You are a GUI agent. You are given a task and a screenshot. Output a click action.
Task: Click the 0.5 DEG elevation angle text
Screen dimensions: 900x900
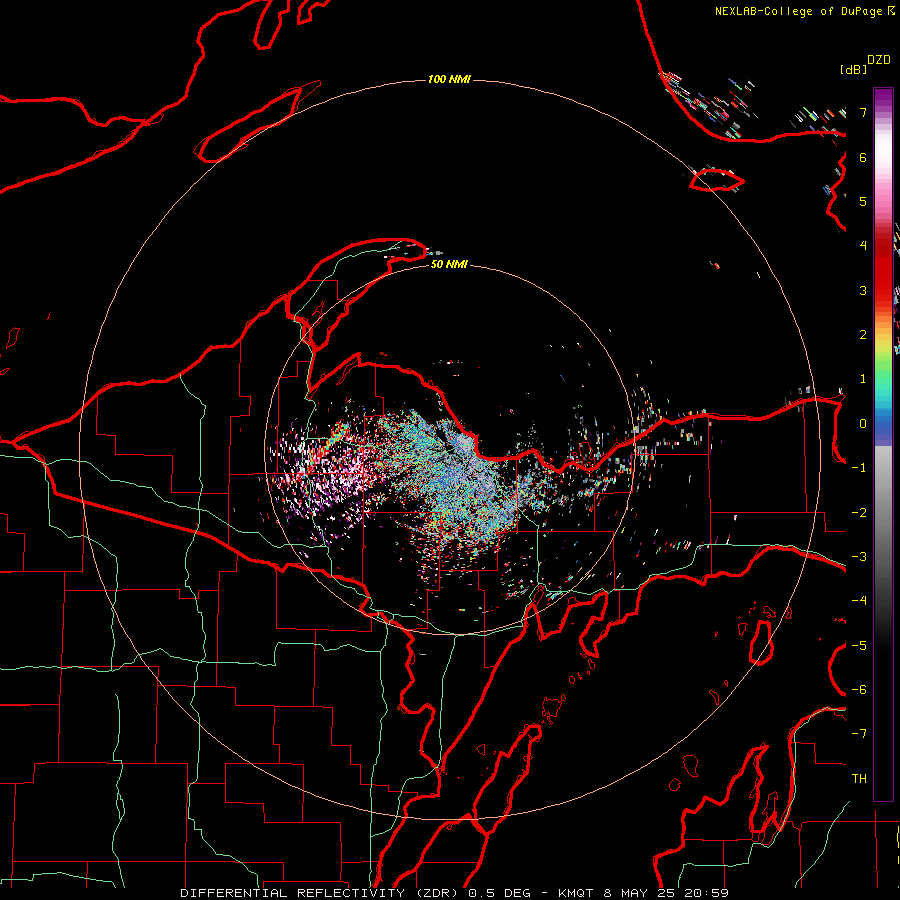pyautogui.click(x=501, y=893)
